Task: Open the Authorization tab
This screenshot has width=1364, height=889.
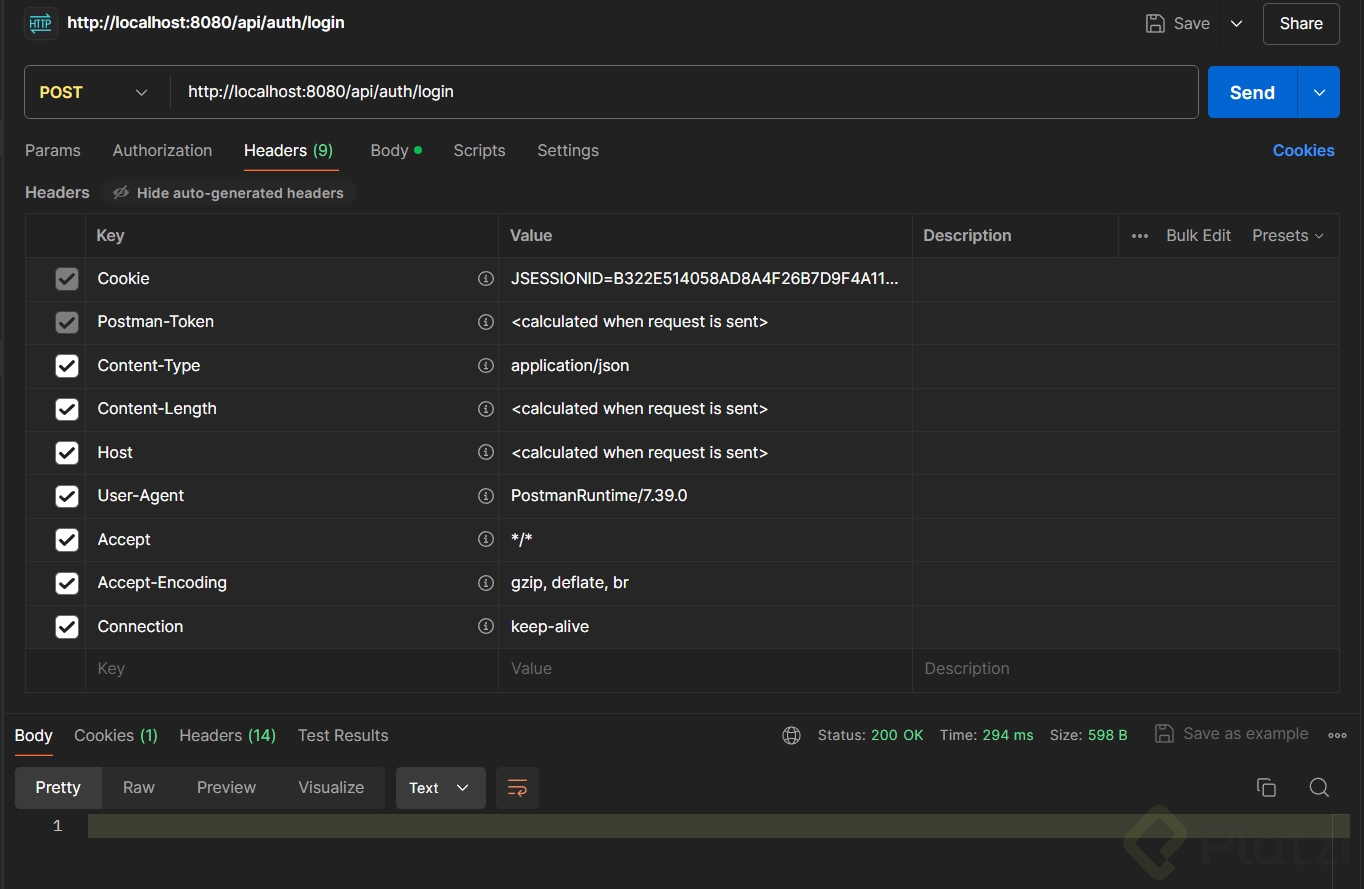Action: [163, 151]
